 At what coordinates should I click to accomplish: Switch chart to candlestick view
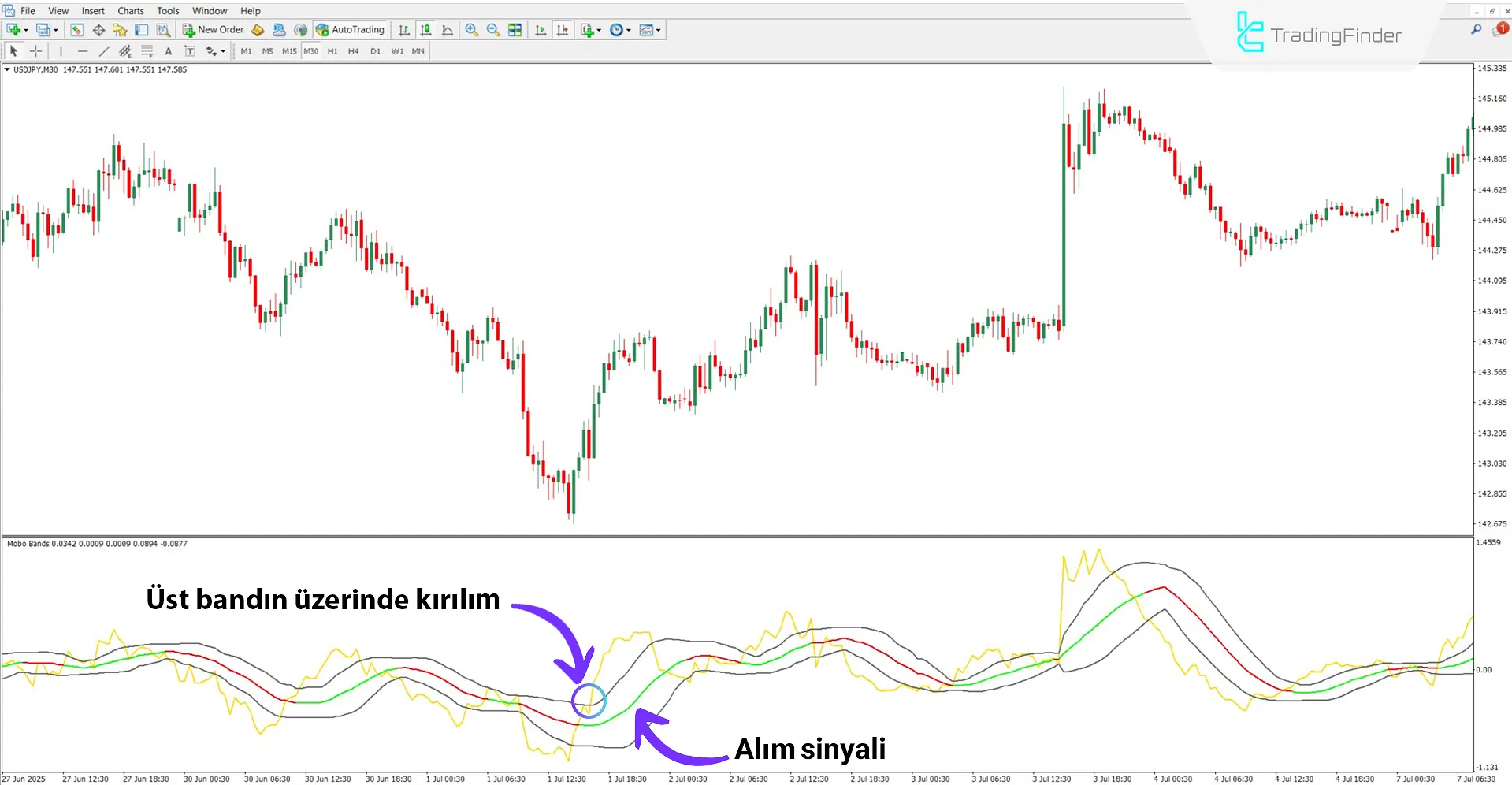click(425, 29)
